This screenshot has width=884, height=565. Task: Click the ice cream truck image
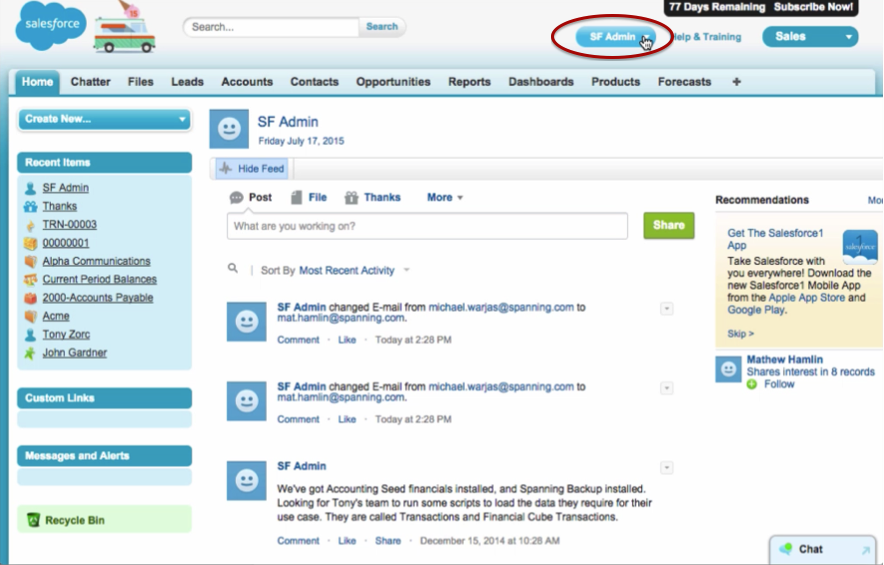coord(125,28)
